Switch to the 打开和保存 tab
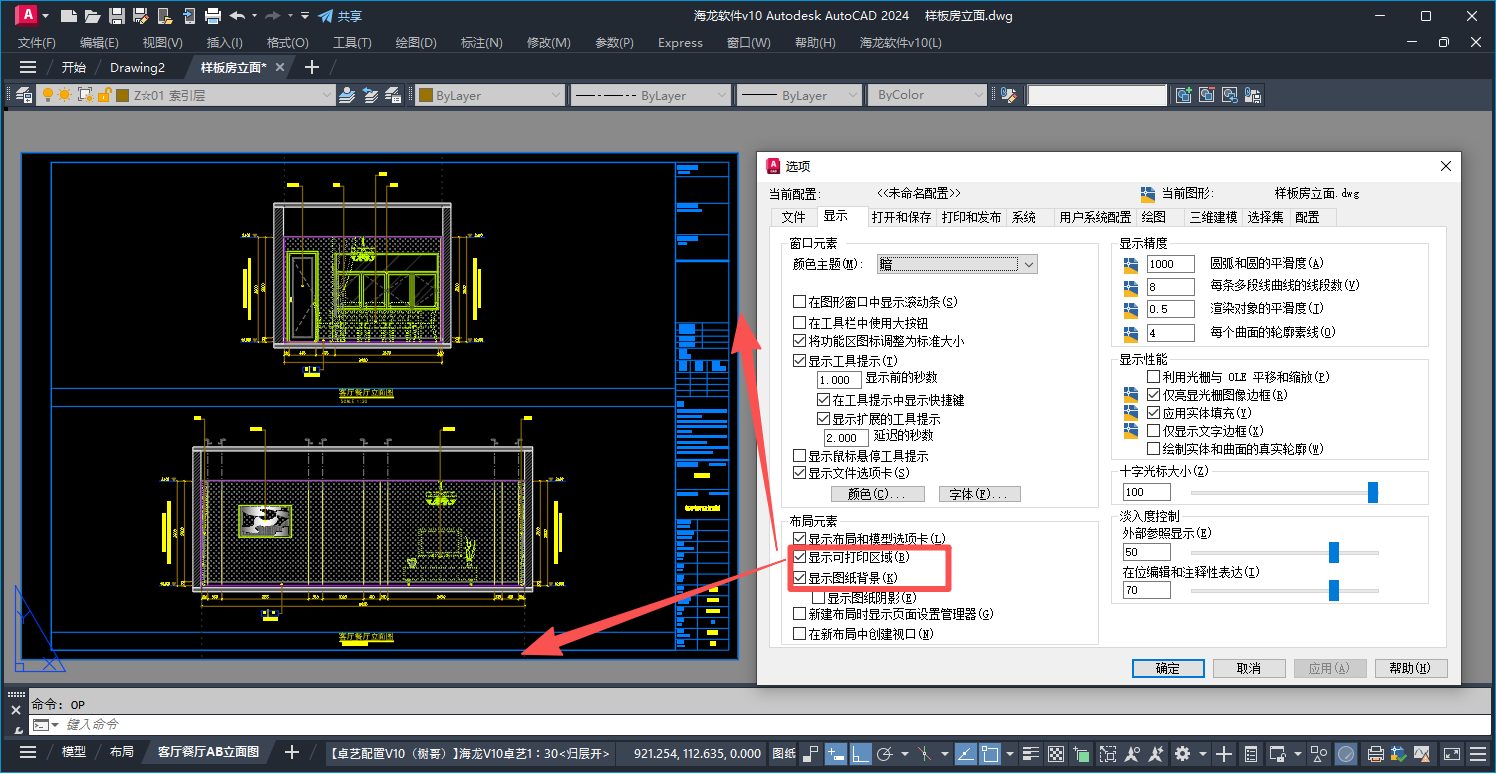Screen dimensions: 1496x774 pyautogui.click(x=901, y=217)
